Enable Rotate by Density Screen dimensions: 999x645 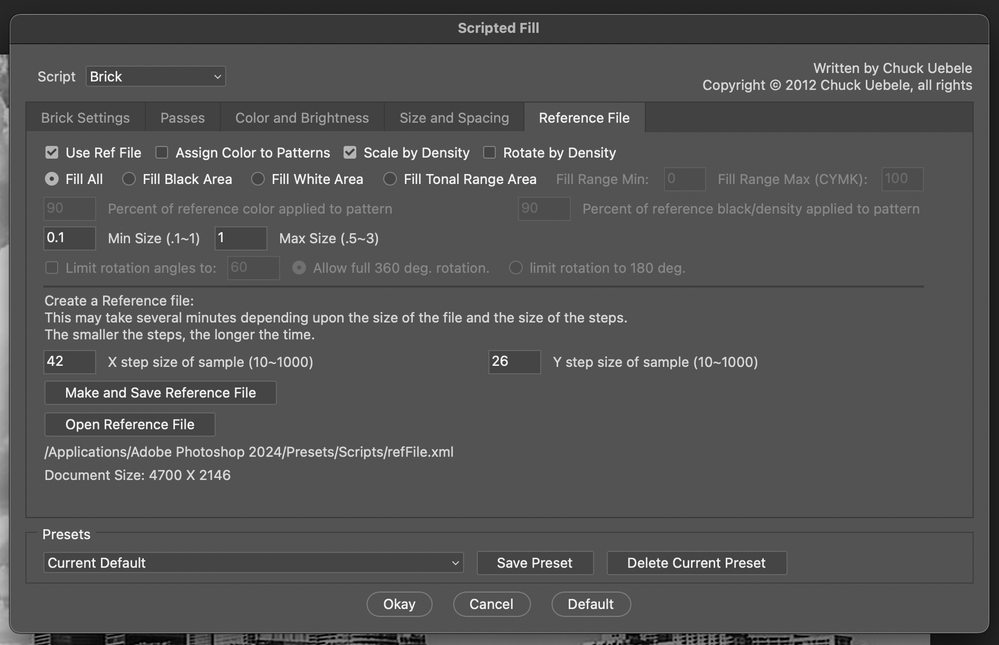pos(488,152)
